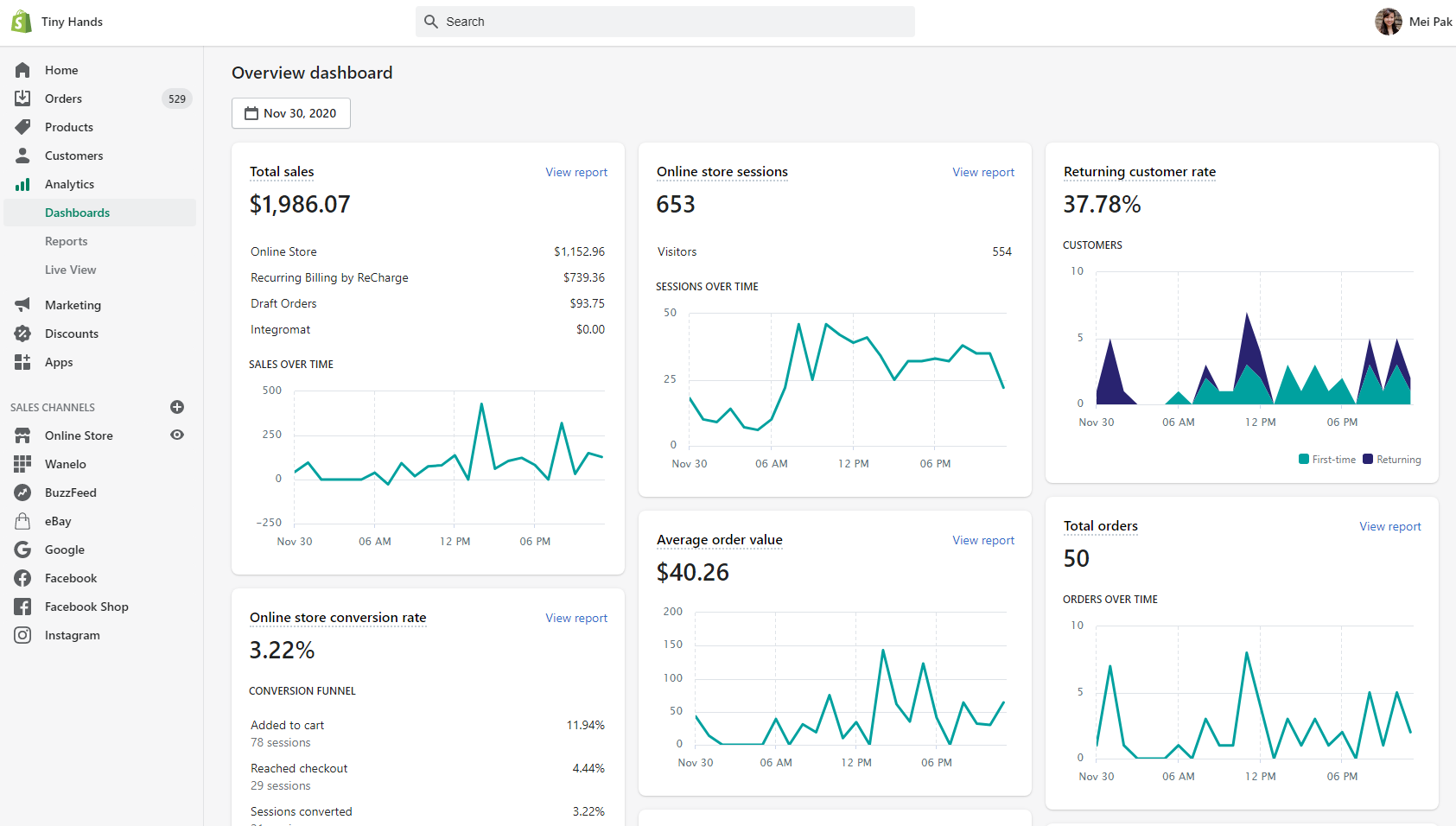Viewport: 1456px width, 826px height.
Task: Click the Facebook circle icon
Action: 22,578
